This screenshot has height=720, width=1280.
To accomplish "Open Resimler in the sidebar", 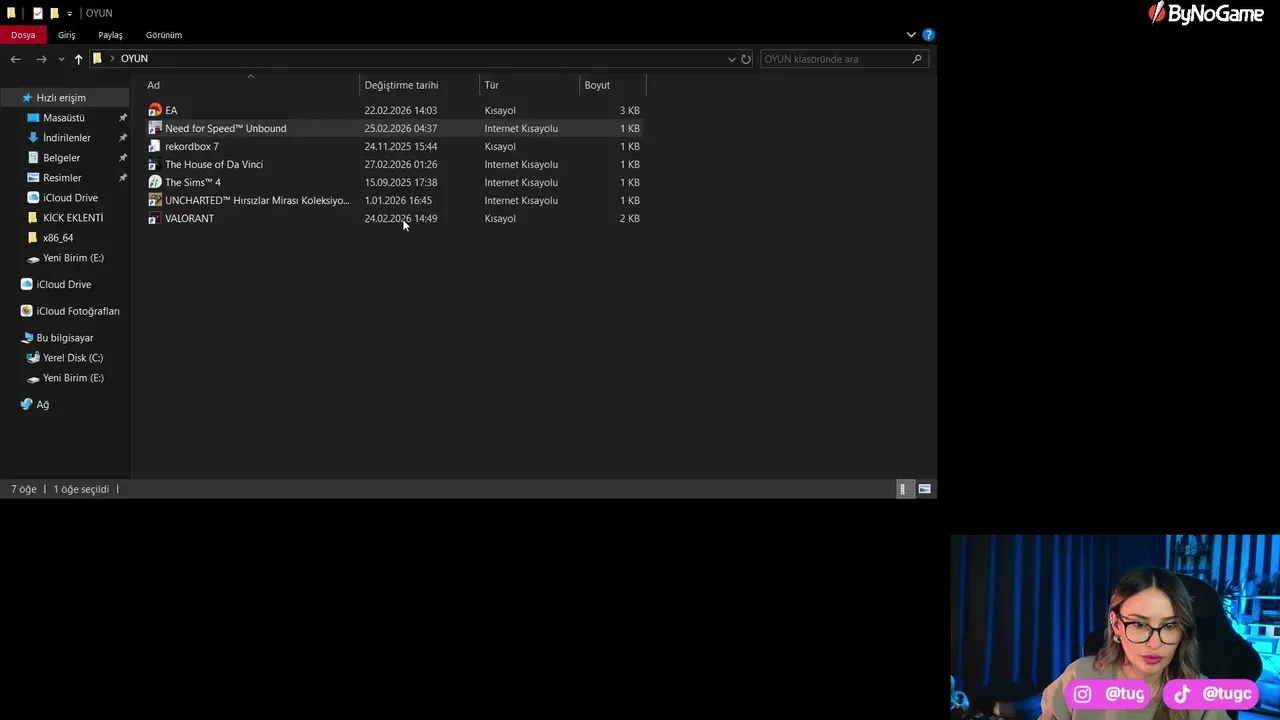I will coord(62,178).
